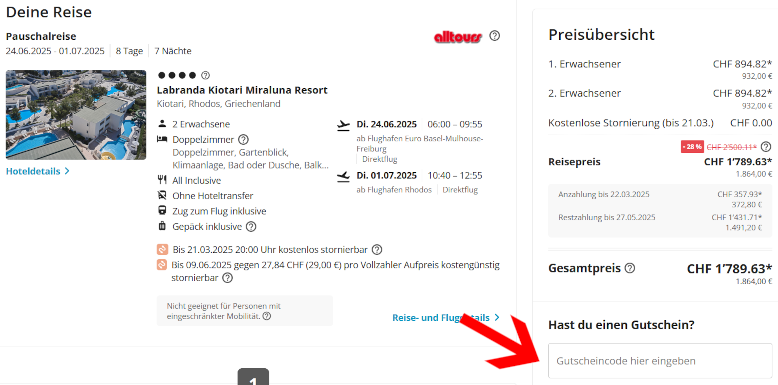The width and height of the screenshot is (778, 385).
Task: Open help icon for free cancellation until 21.03.2025
Action: (377, 249)
